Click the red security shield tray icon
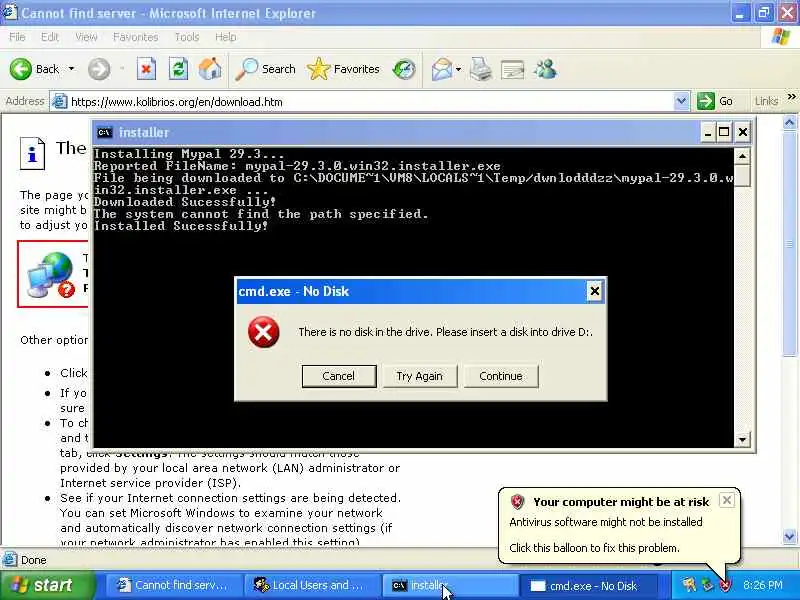 click(x=725, y=585)
